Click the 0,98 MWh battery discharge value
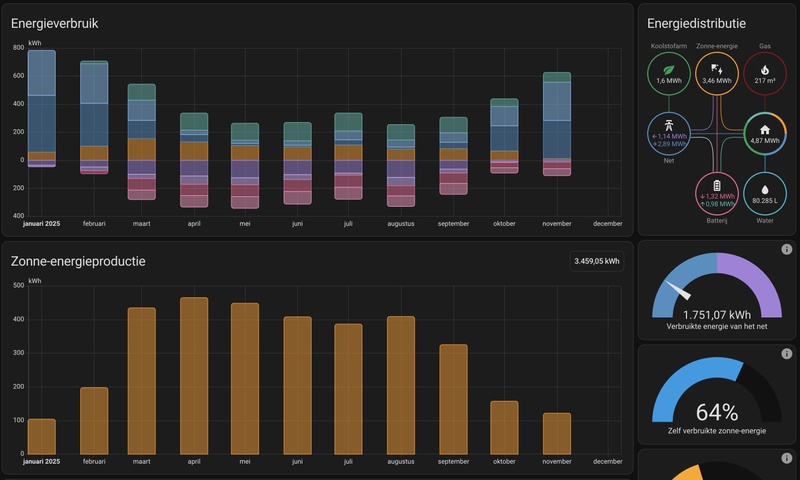The height and width of the screenshot is (480, 800). [717, 204]
